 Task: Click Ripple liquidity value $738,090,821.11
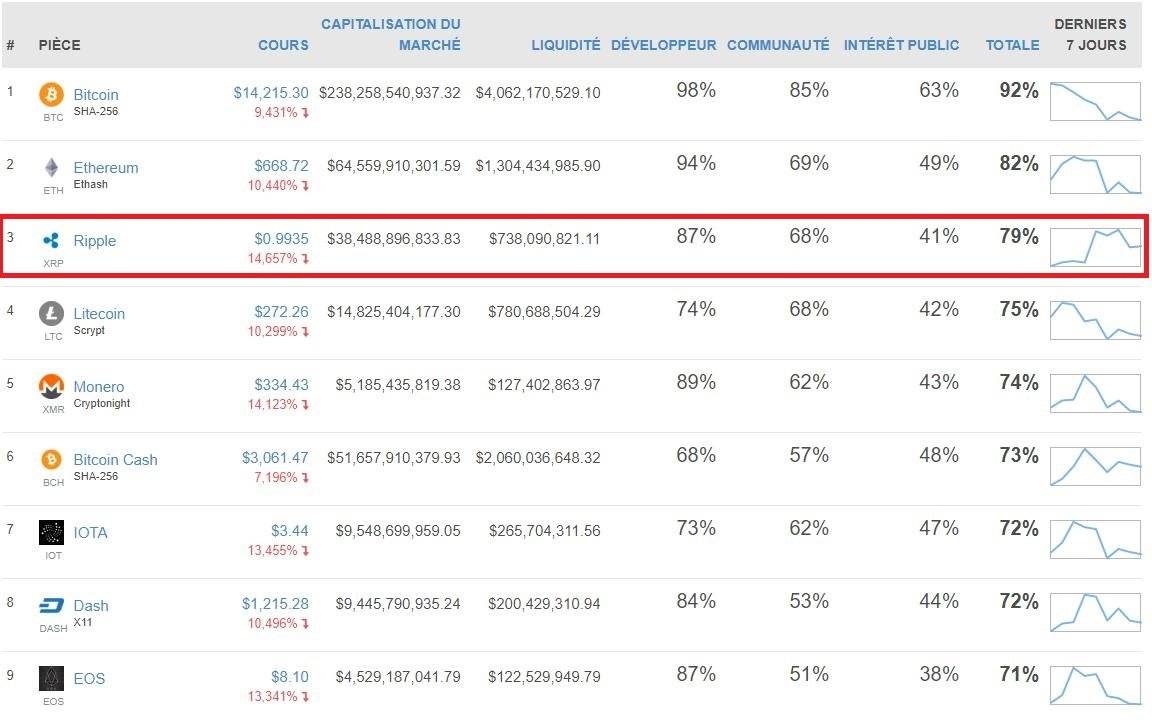click(x=544, y=239)
